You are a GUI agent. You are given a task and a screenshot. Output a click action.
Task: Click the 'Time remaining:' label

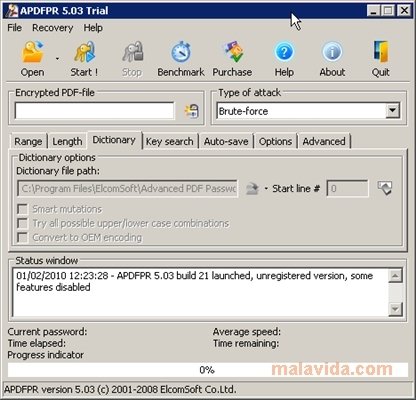[246, 343]
